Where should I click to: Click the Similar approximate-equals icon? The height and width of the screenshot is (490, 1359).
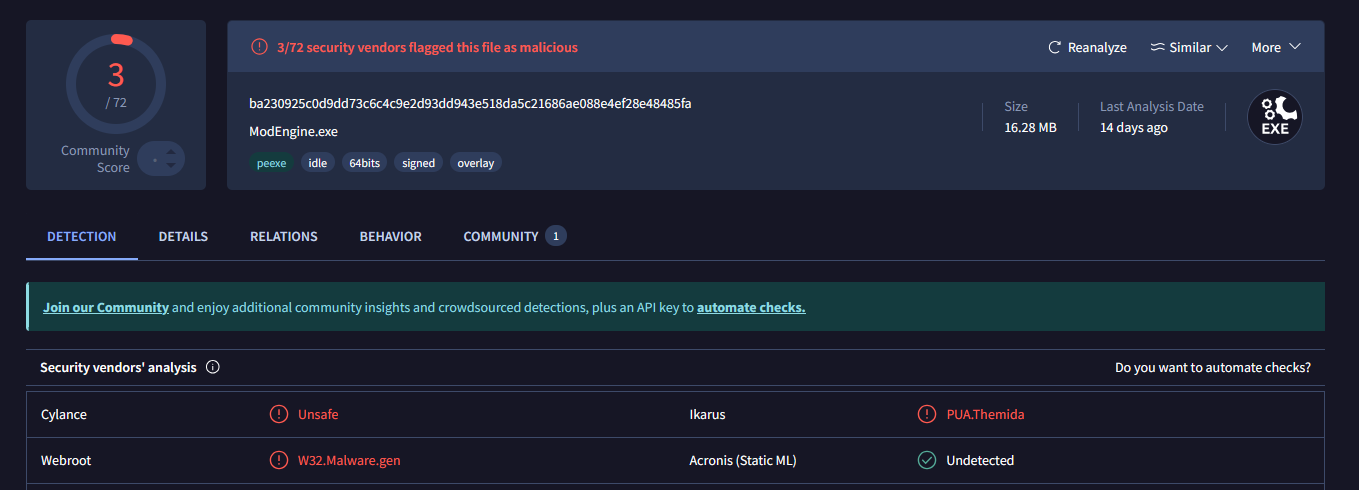(1157, 47)
